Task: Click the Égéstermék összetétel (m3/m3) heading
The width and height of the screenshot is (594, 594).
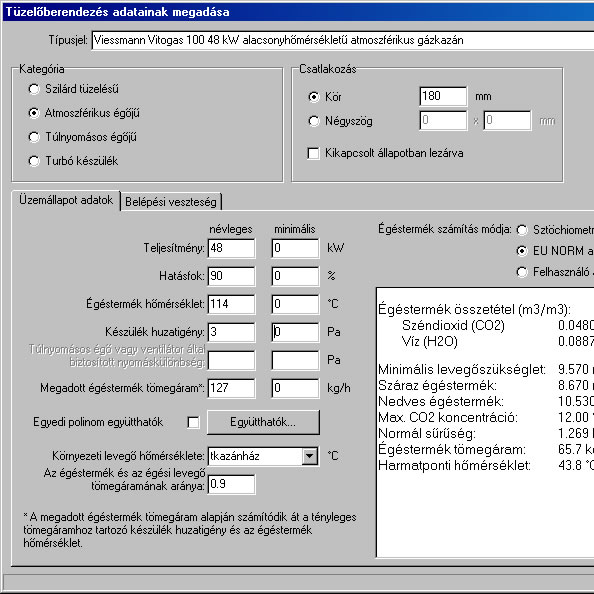Action: [474, 310]
